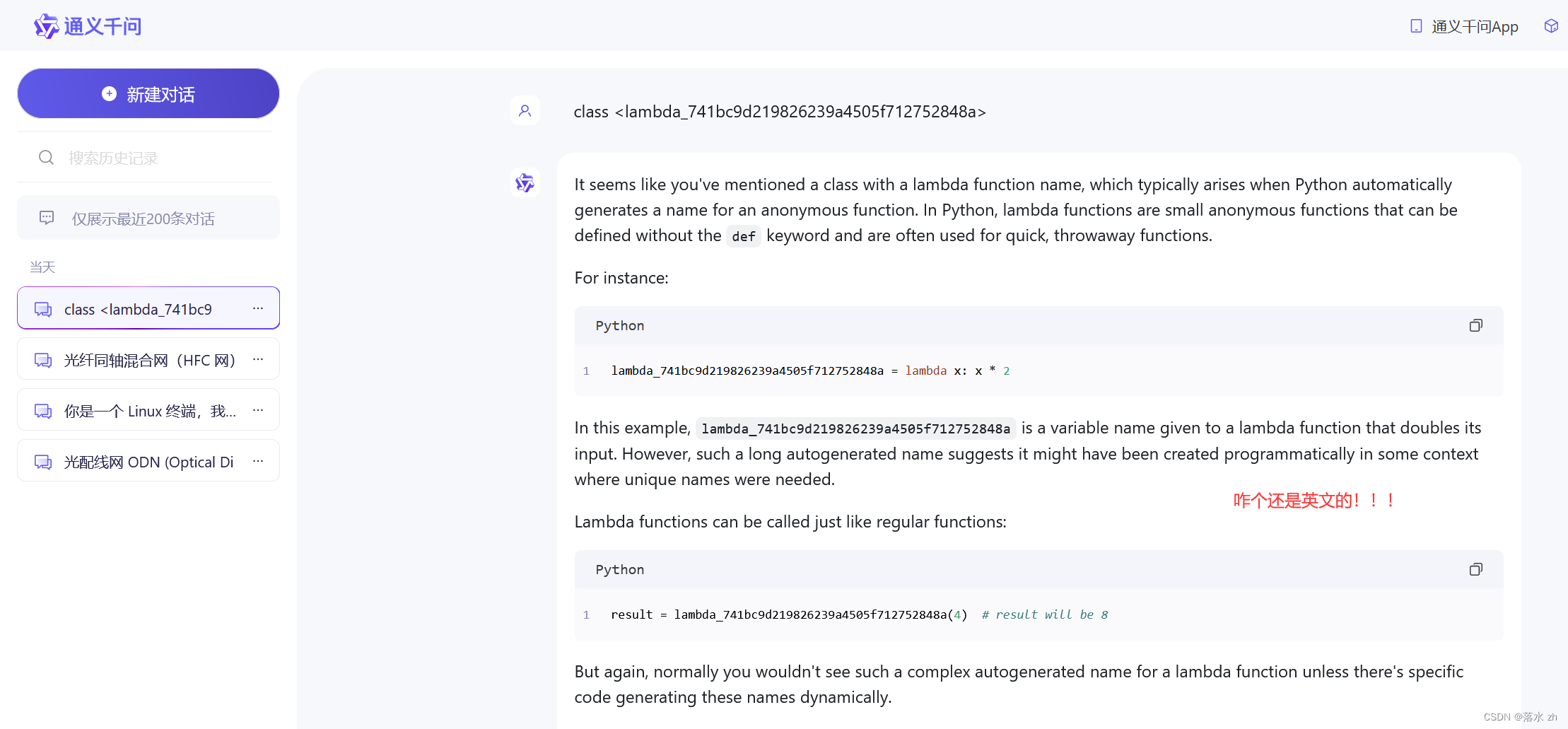
Task: Click the first code block's Python label
Action: [620, 325]
